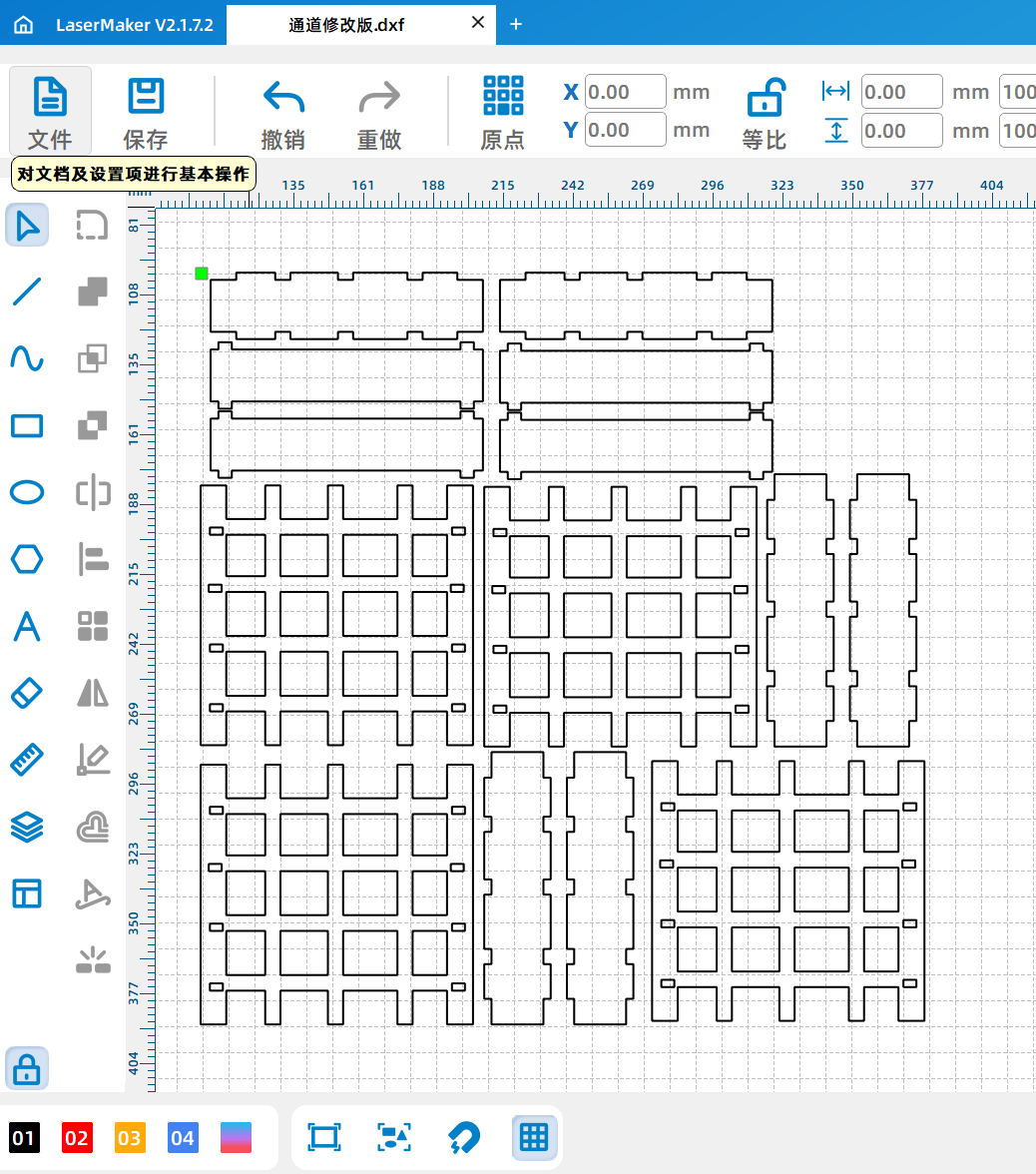The height and width of the screenshot is (1174, 1036).
Task: Click the 原点 origin button
Action: tap(503, 112)
